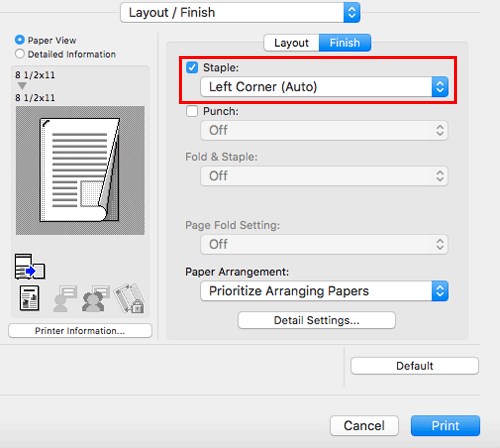Click the account track users icon
Viewport: 500px width, 448px height.
(95, 298)
